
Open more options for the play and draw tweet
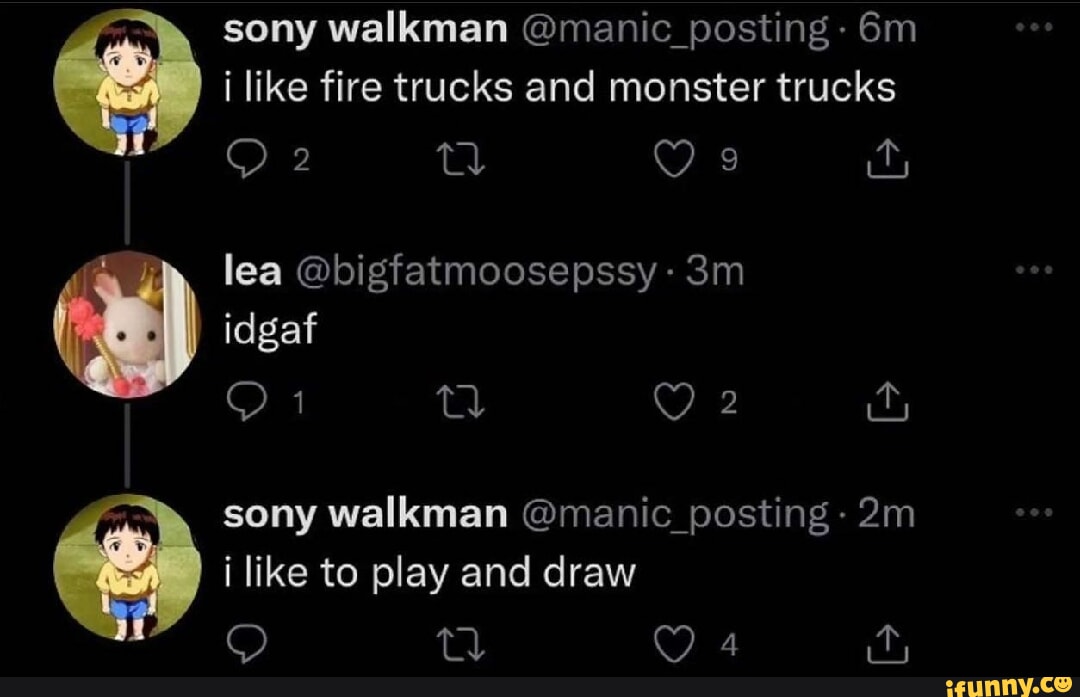pyautogui.click(x=1034, y=512)
